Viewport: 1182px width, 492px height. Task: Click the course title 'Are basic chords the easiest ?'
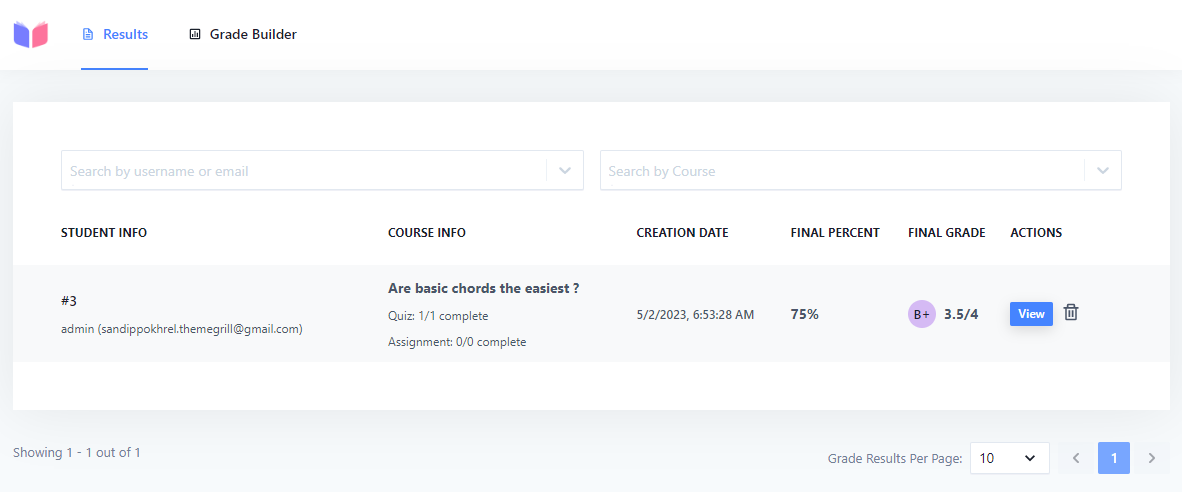click(x=483, y=289)
